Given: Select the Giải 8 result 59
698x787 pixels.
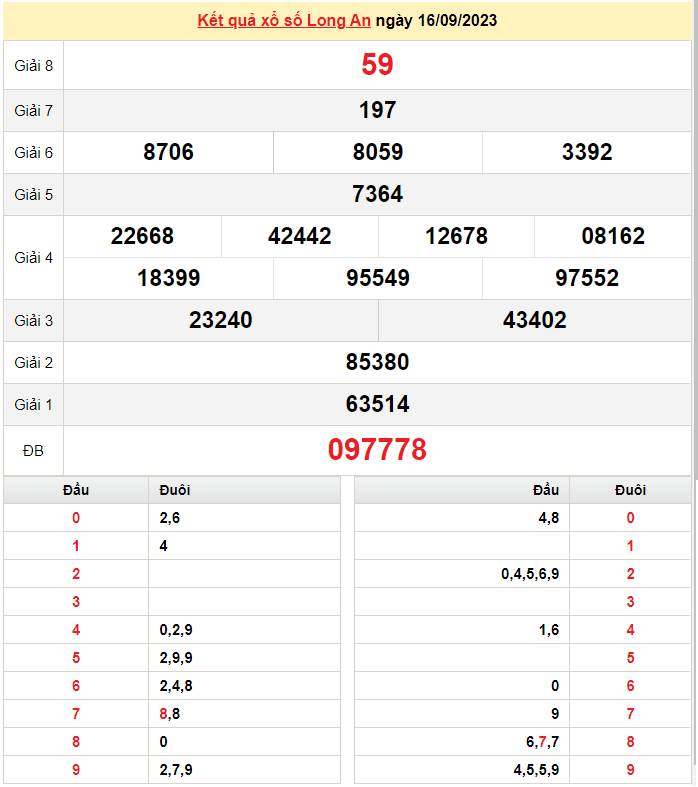Looking at the screenshot, I should [x=377, y=64].
